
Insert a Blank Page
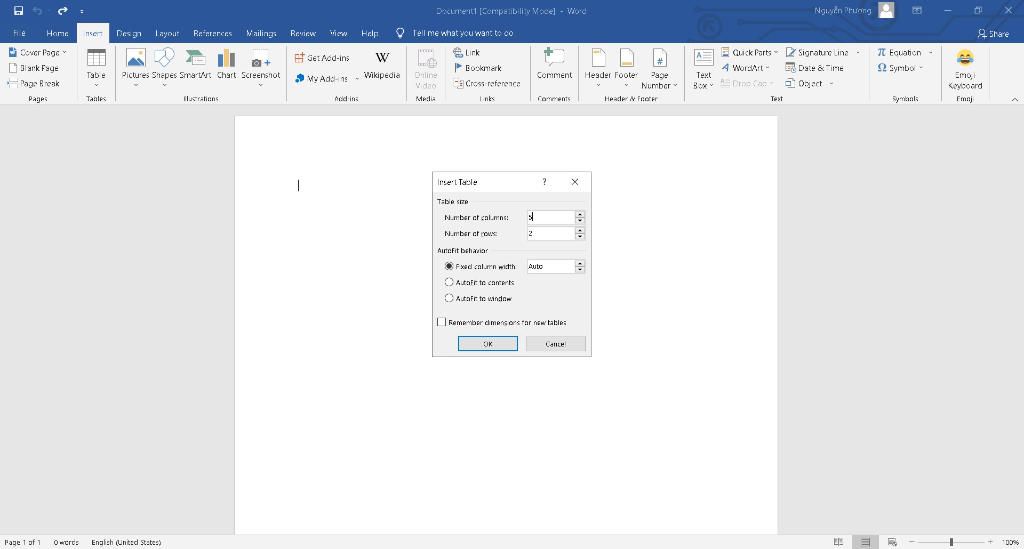pyautogui.click(x=33, y=68)
